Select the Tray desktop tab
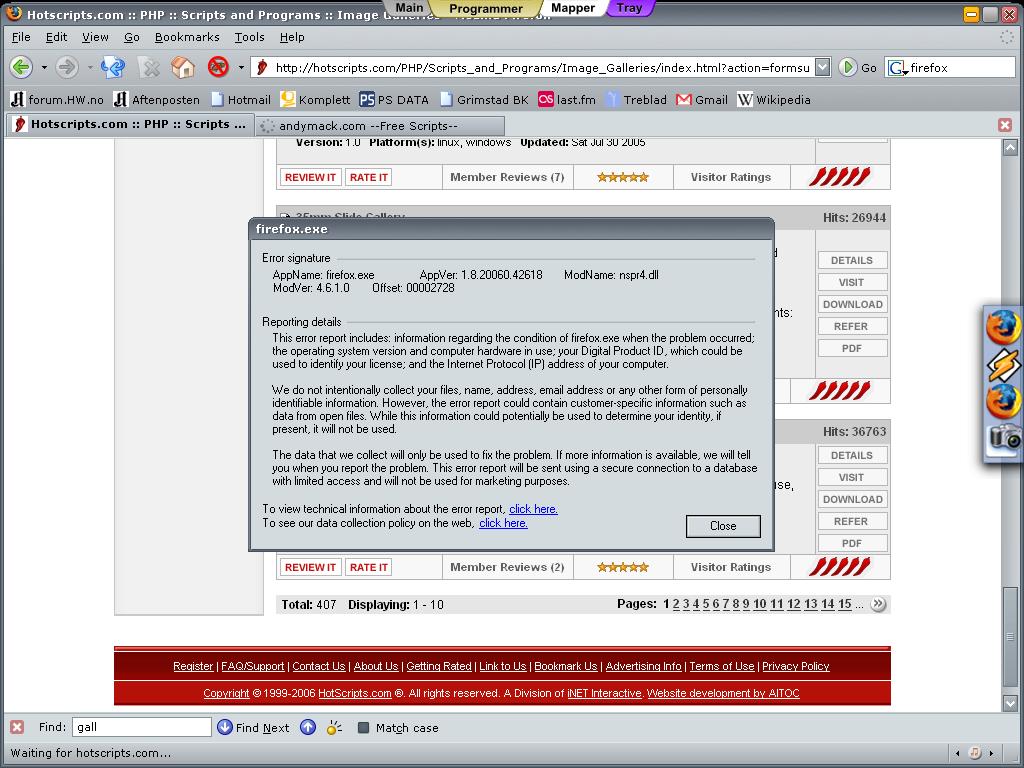The width and height of the screenshot is (1024, 768). coord(629,8)
